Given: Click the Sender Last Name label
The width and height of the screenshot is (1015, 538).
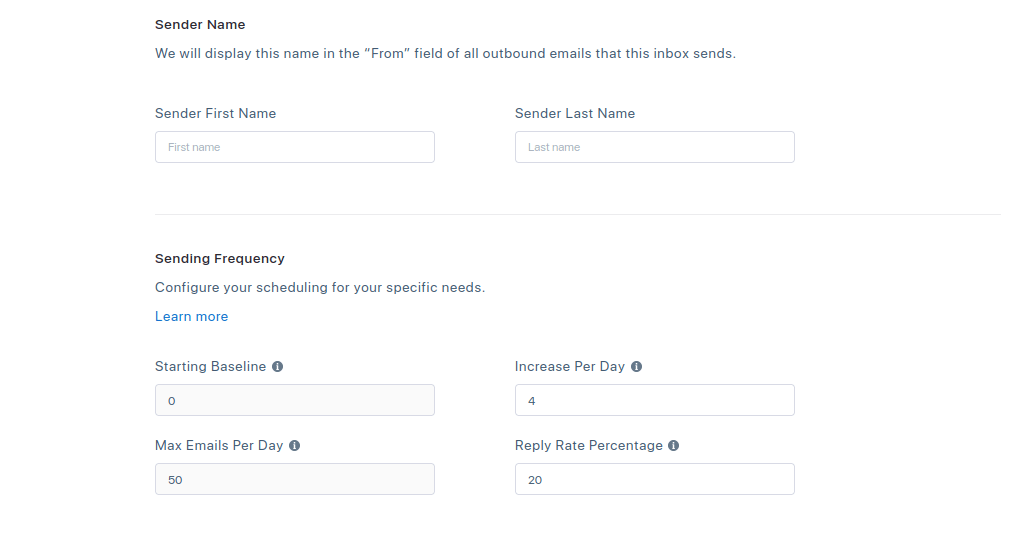Looking at the screenshot, I should click(x=575, y=113).
